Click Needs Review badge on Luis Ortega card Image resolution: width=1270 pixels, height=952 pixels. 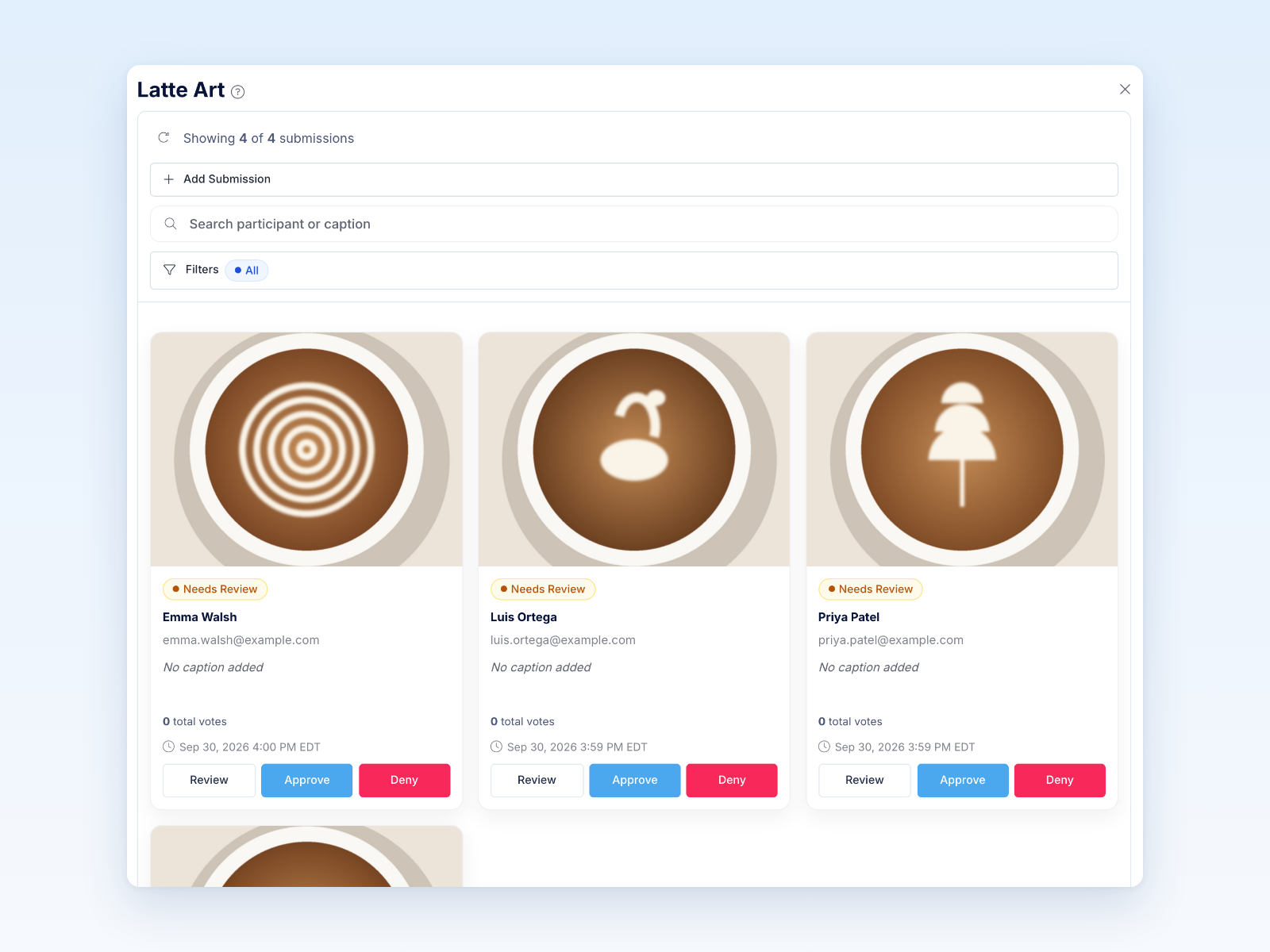543,589
